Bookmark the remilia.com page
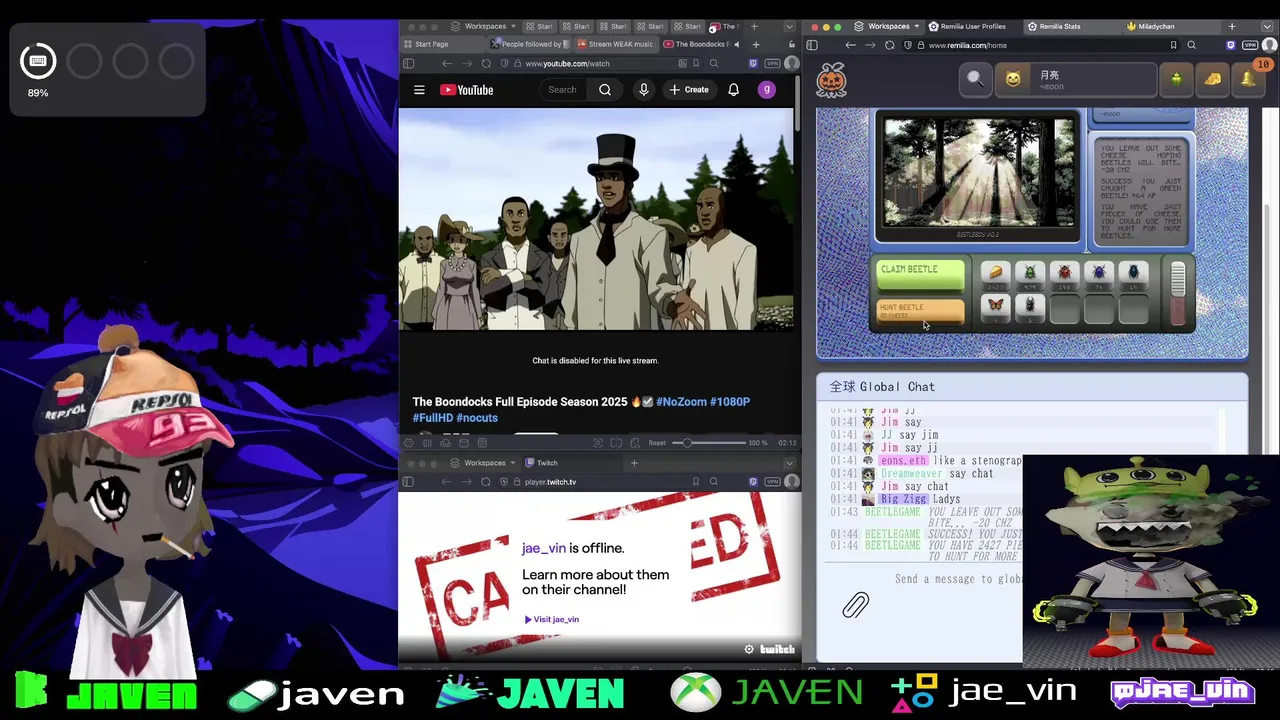1280x720 pixels. [x=1173, y=45]
